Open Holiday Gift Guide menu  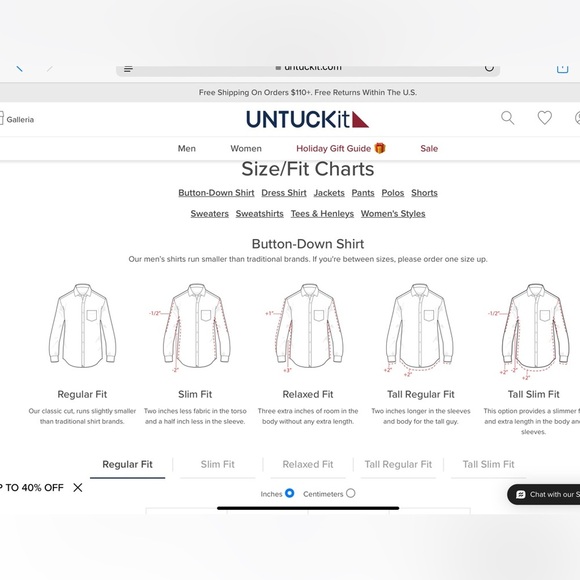pyautogui.click(x=341, y=148)
